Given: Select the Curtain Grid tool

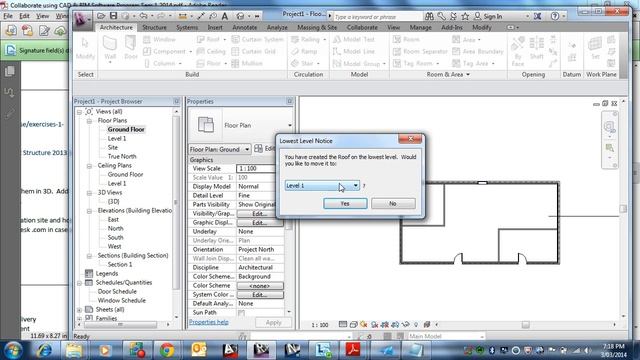Looking at the screenshot, I should coord(253,51).
